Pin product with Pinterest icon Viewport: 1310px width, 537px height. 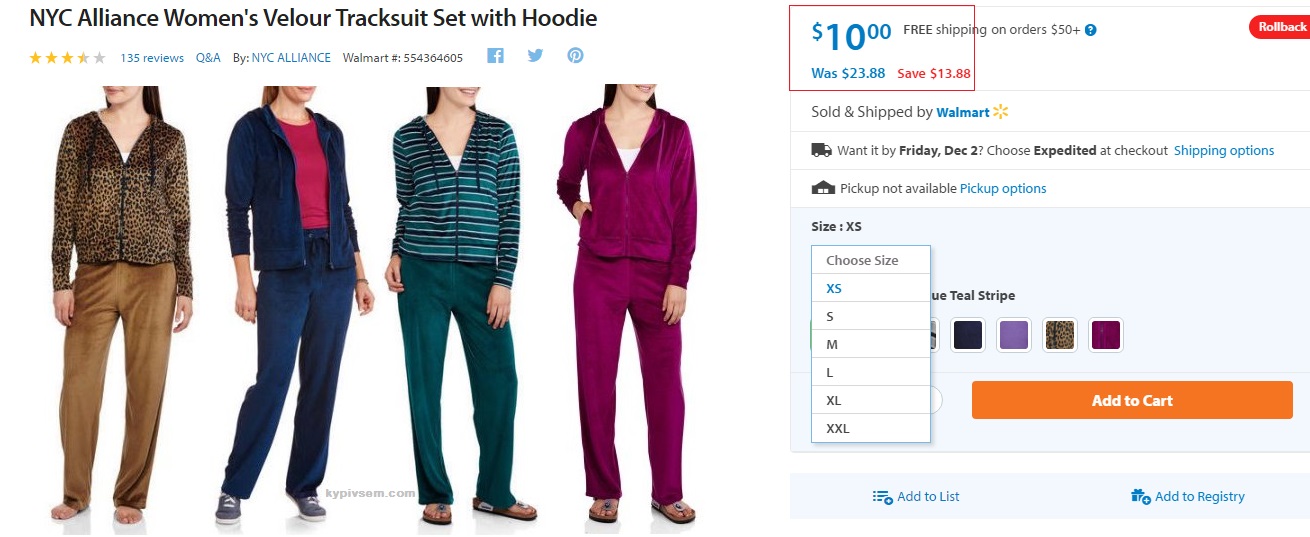[575, 56]
